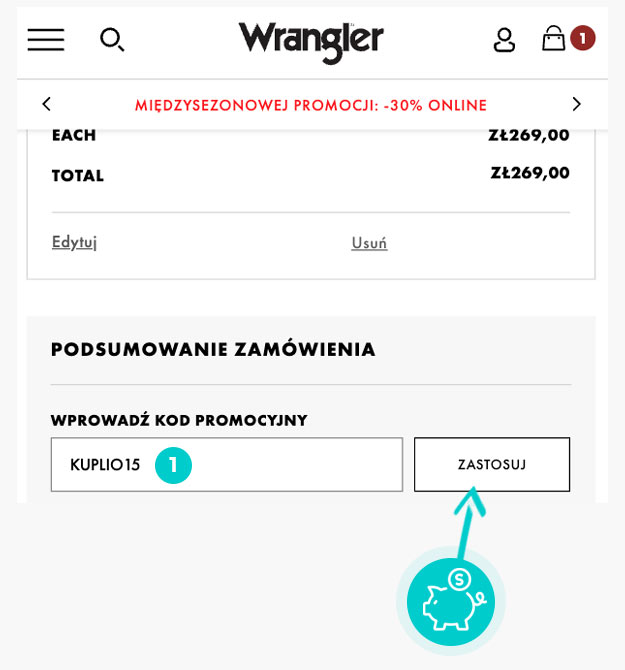Screen dimensions: 625x670
Task: Click the Wprowadź Kod Promocyjny label
Action: pyautogui.click(x=179, y=421)
